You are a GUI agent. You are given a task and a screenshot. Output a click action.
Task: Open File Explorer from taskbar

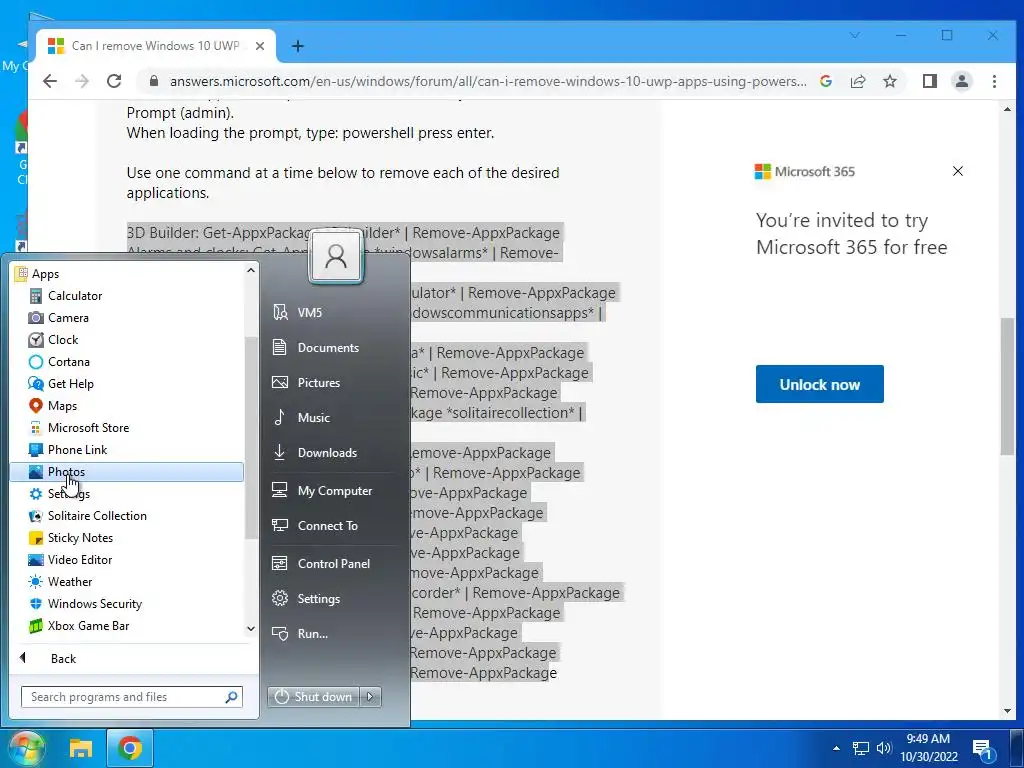coord(81,748)
